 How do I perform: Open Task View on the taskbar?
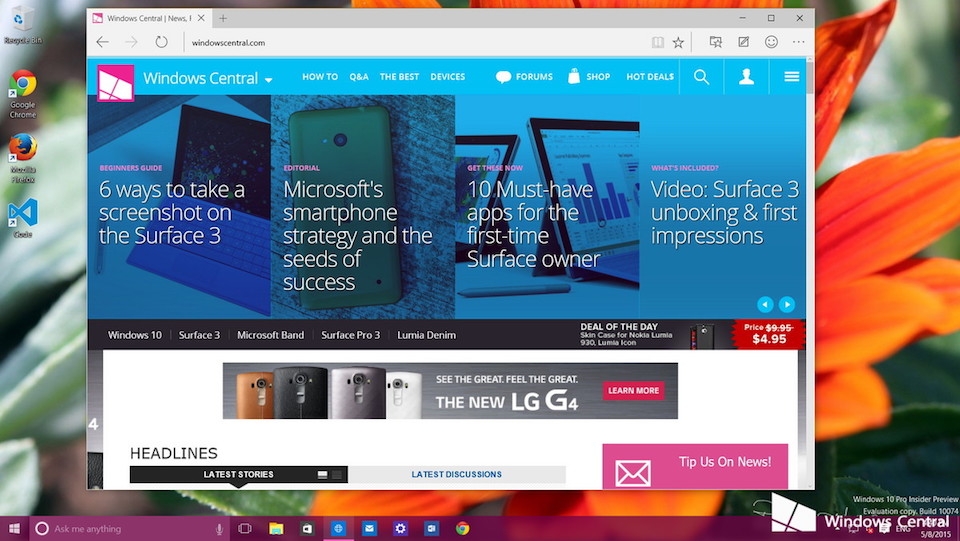coord(245,528)
